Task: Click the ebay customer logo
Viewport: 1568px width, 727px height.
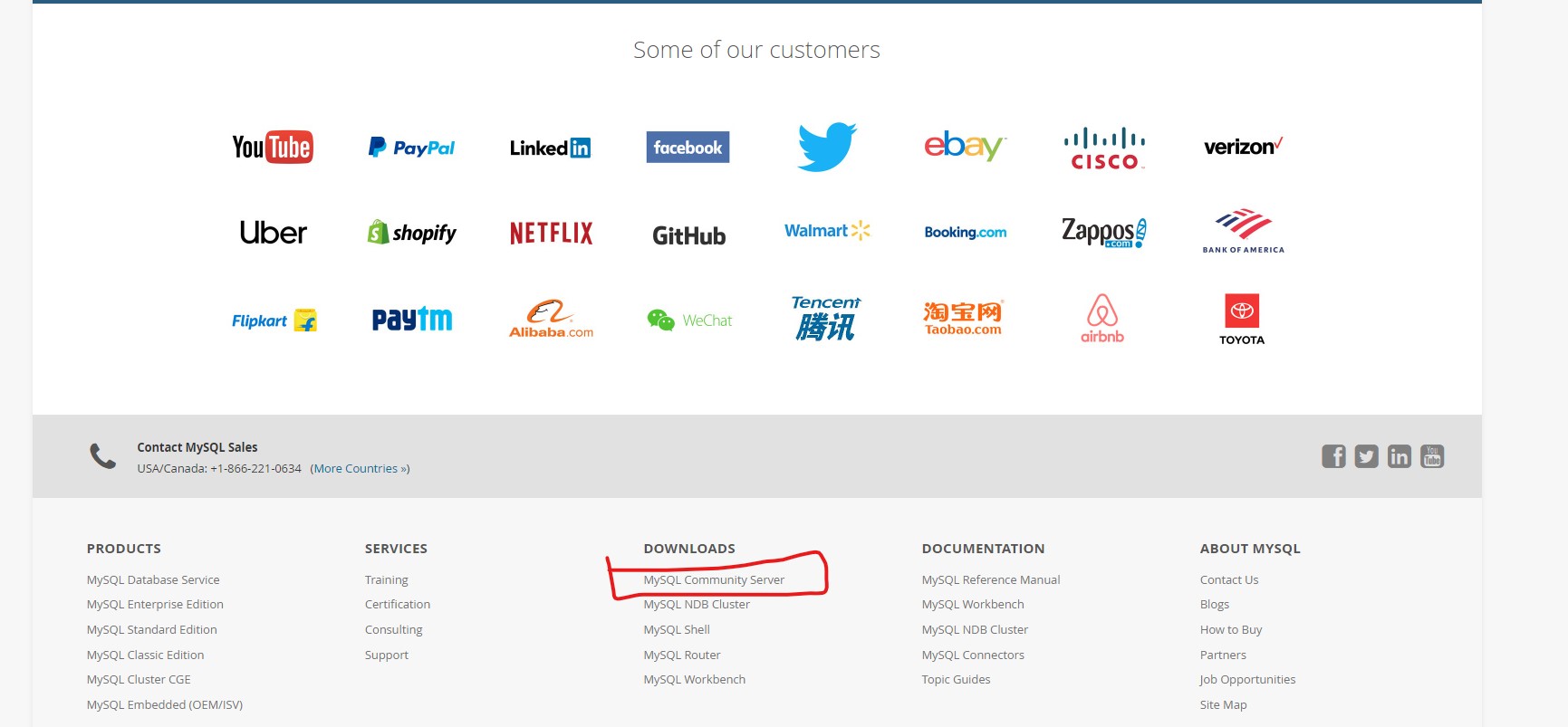Action: pyautogui.click(x=965, y=146)
